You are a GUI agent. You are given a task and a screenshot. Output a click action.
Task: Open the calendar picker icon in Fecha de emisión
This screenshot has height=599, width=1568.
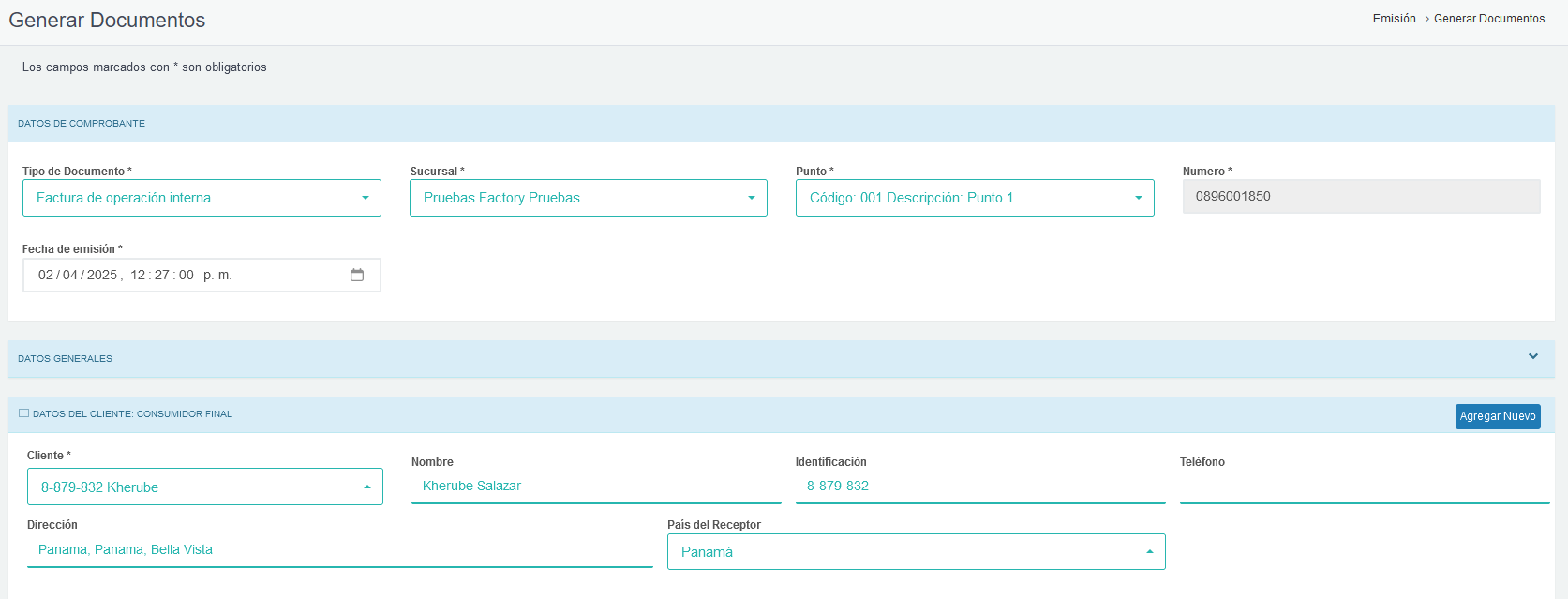[x=357, y=275]
